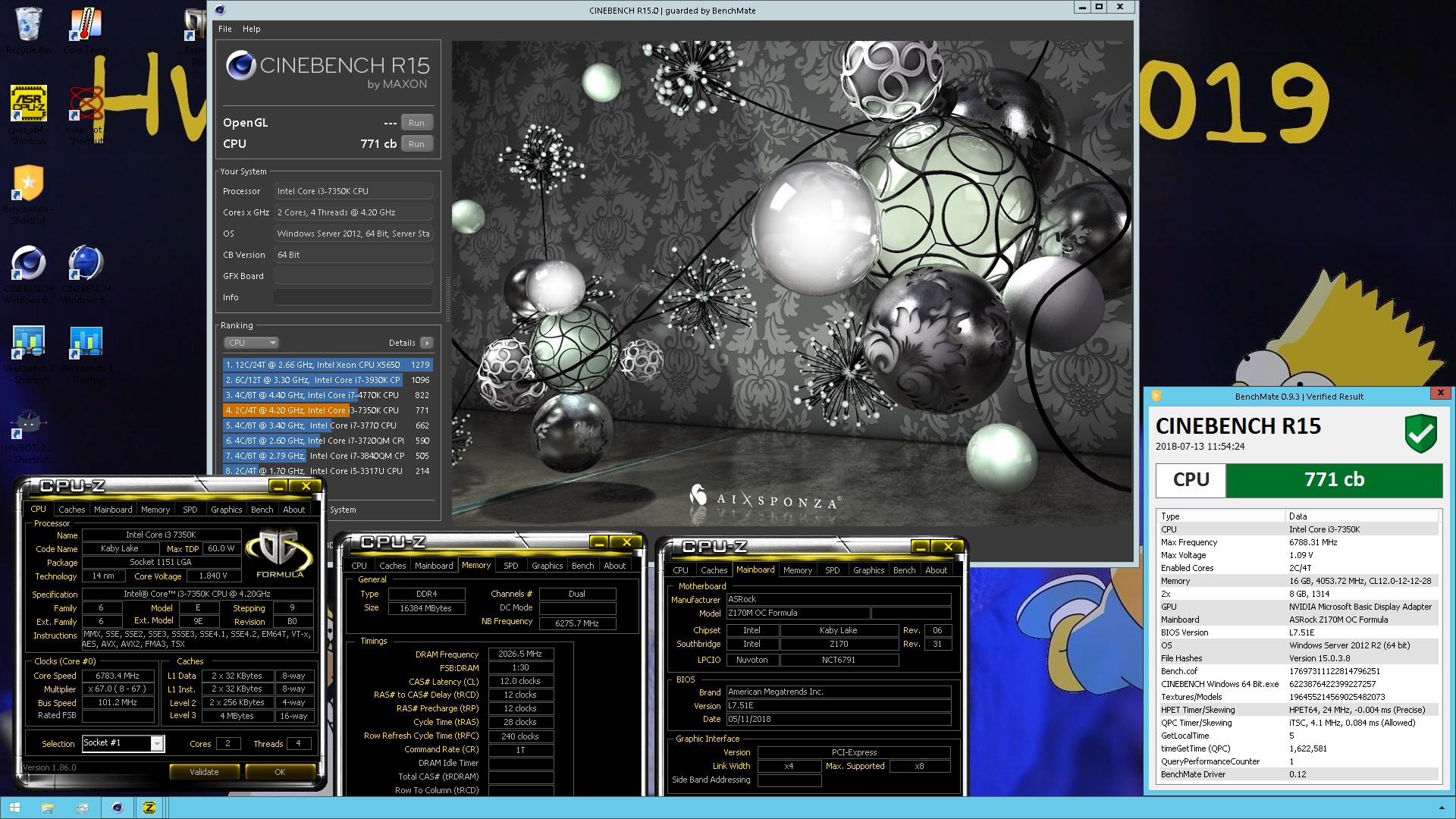Minimize the CPU-Z window showing the CPU tab
1456x819 pixels.
tap(278, 486)
